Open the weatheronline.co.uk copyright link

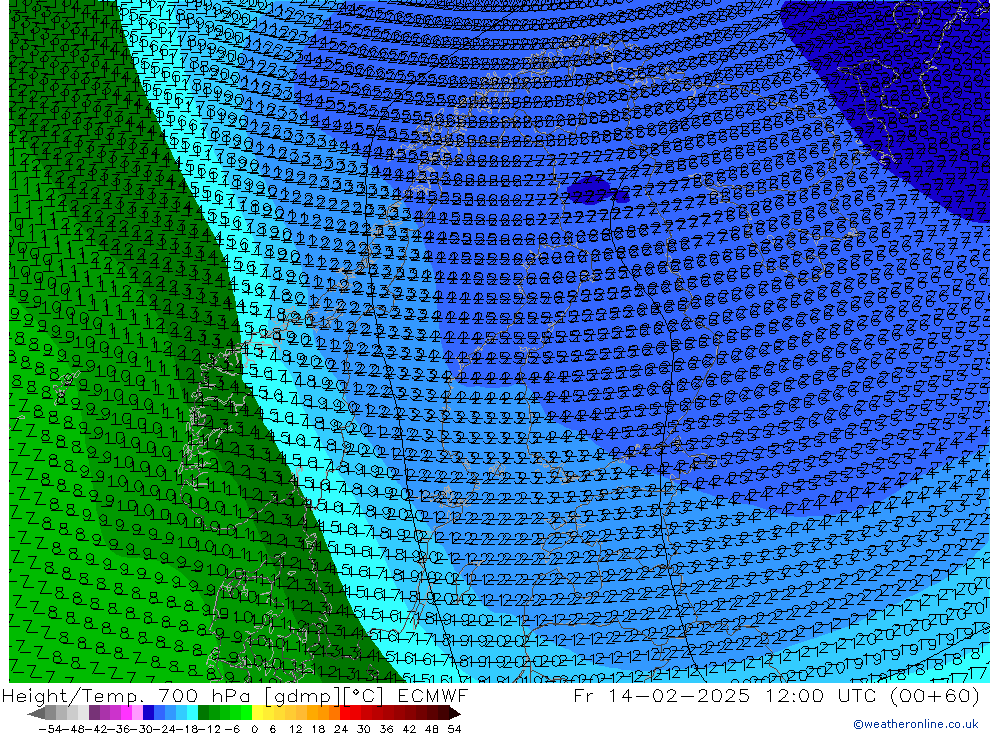coord(915,724)
